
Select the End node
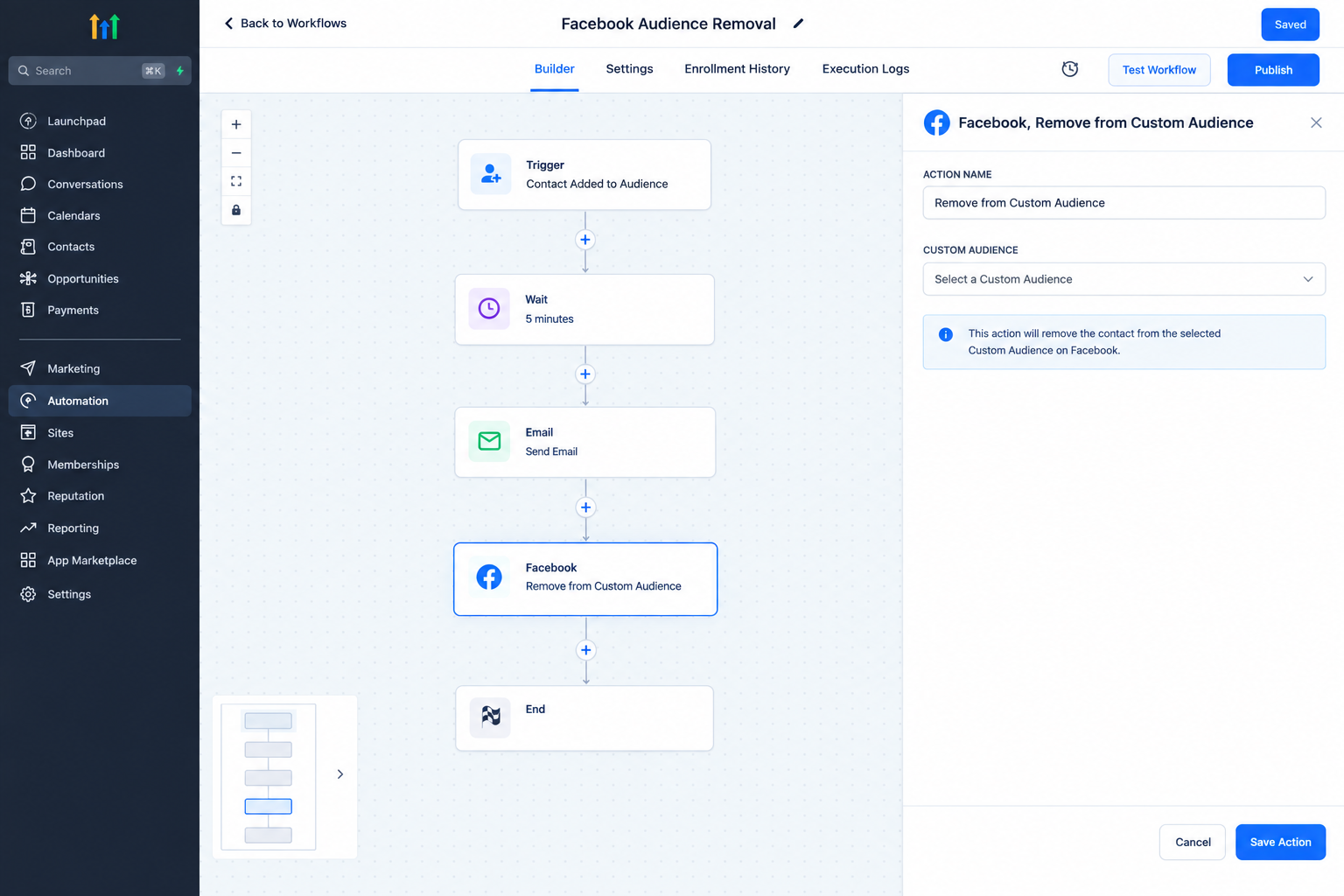(584, 717)
